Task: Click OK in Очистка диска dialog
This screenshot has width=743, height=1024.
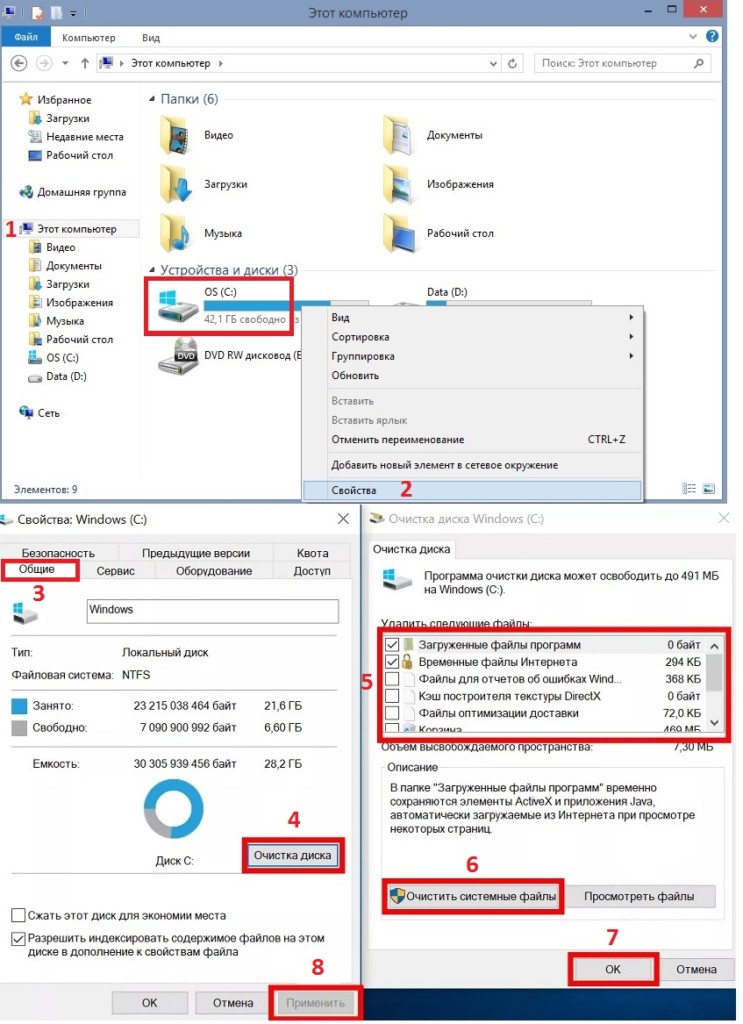Action: [x=612, y=969]
